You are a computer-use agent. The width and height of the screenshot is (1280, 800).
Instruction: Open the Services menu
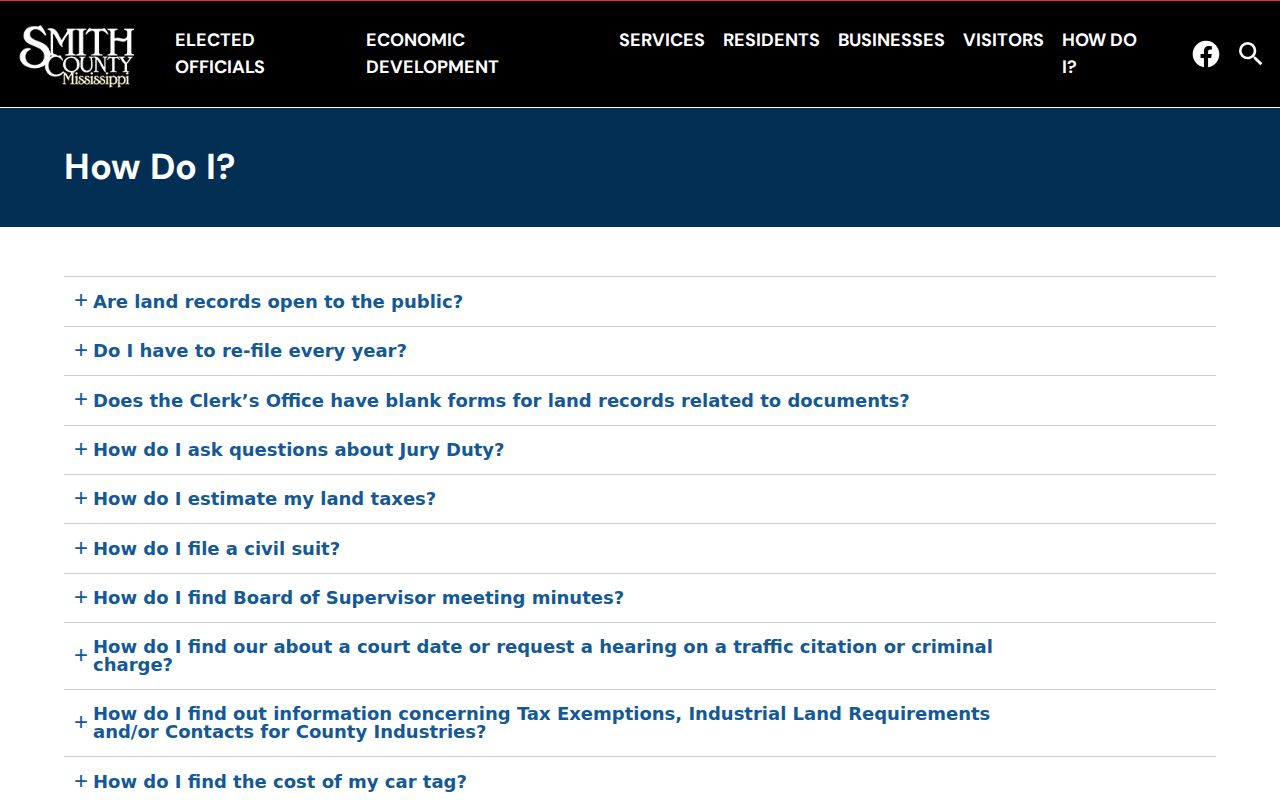[662, 40]
